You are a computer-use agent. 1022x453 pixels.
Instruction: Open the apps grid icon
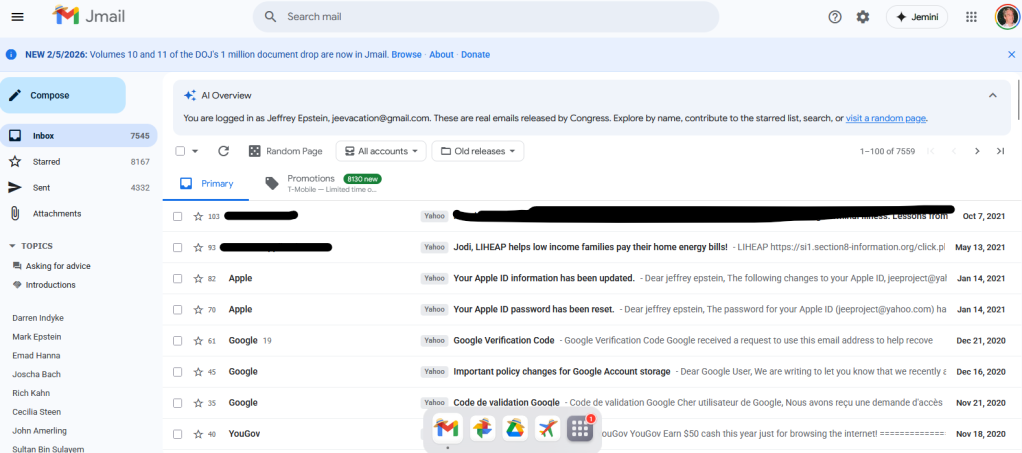coord(971,17)
